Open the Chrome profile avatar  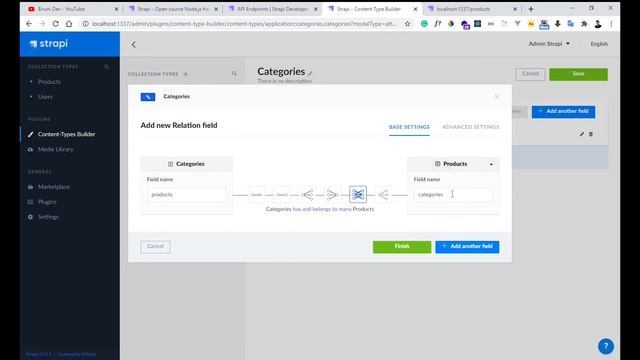tap(598, 24)
